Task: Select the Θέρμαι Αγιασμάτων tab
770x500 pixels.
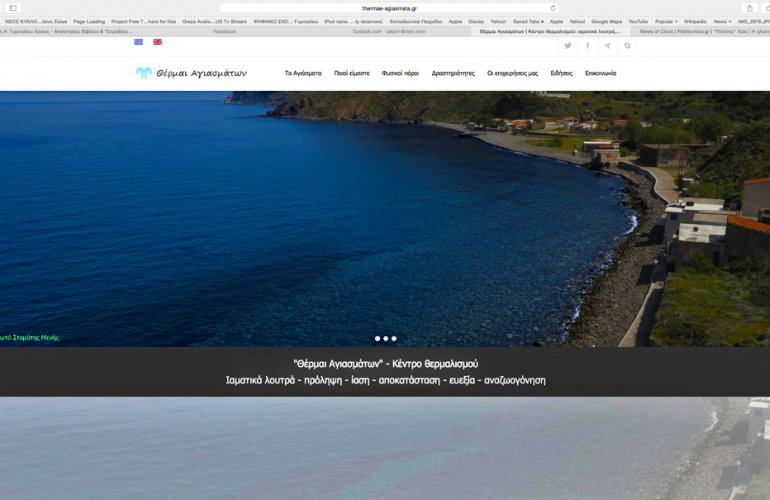Action: tap(550, 31)
